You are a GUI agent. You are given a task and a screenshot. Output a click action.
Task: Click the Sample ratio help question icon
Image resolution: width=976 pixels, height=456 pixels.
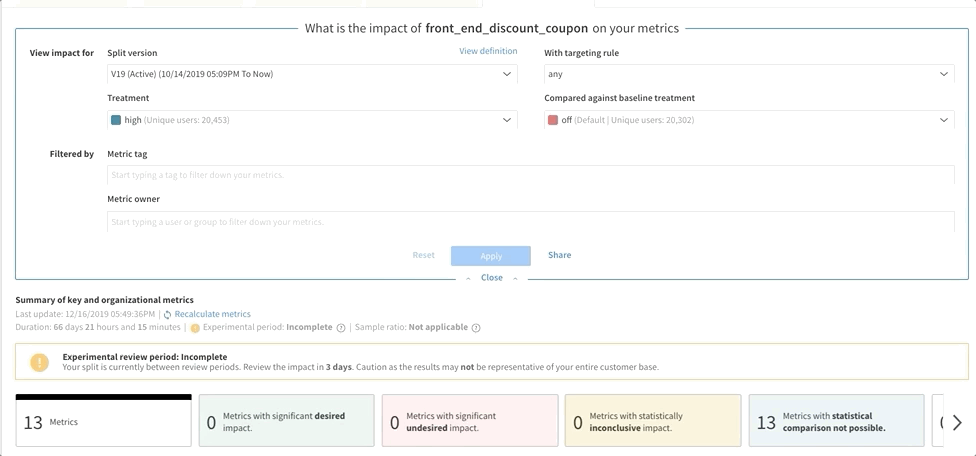click(476, 328)
